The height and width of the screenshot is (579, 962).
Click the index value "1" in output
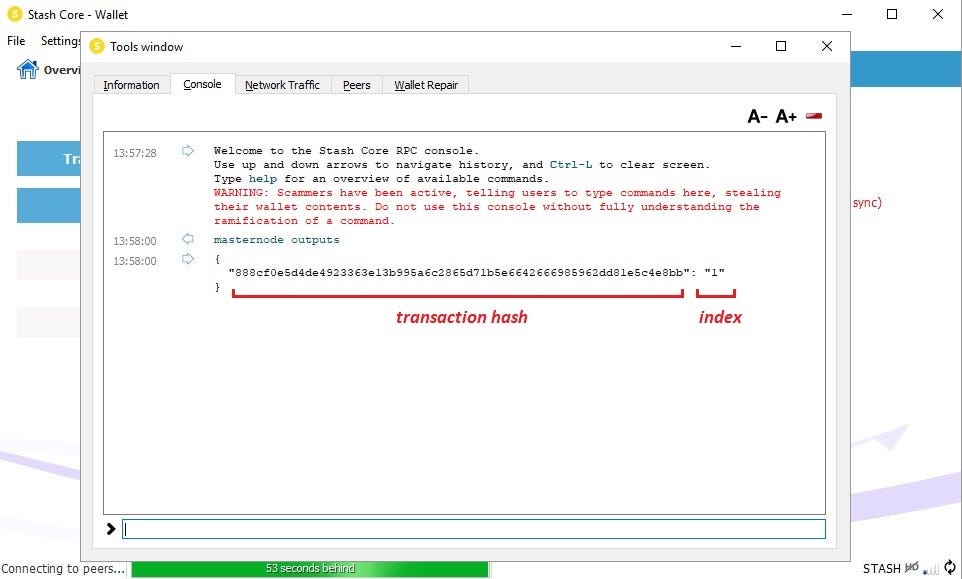[x=715, y=272]
